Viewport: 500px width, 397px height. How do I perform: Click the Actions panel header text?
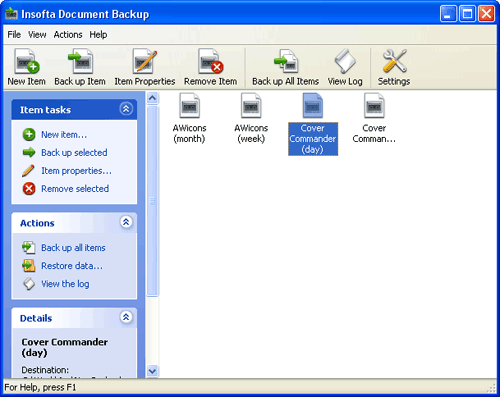[x=37, y=223]
